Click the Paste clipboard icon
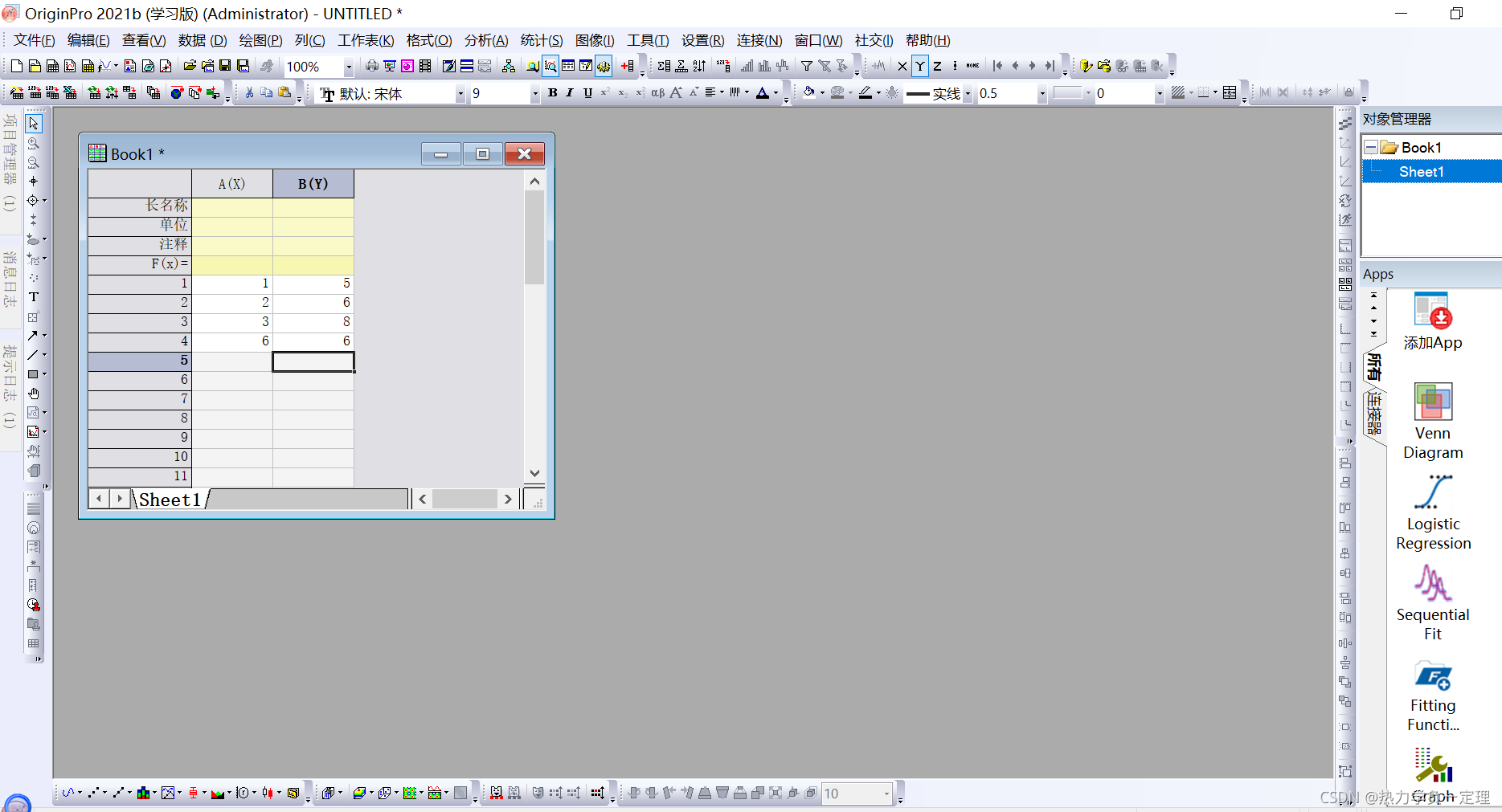The width and height of the screenshot is (1502, 812). (x=284, y=93)
